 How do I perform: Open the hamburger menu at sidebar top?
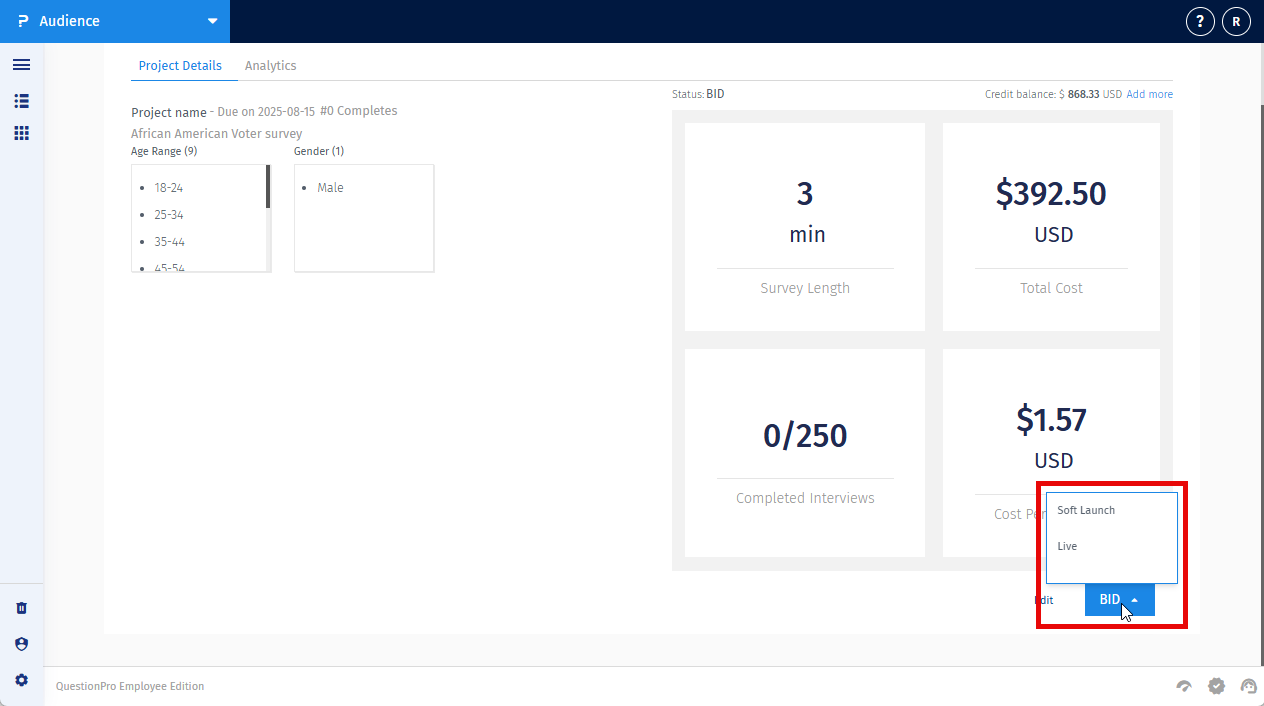tap(21, 64)
